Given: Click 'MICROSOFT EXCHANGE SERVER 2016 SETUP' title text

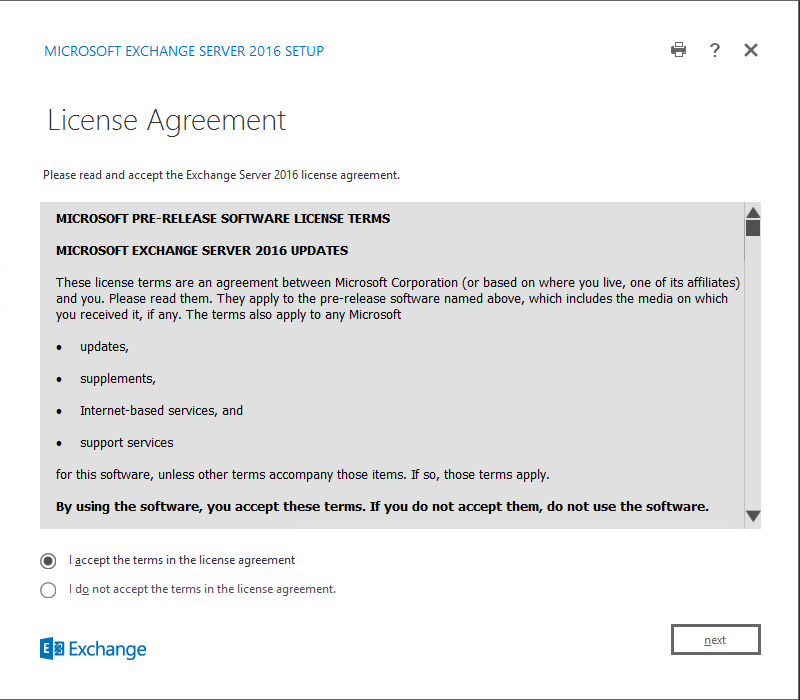Looking at the screenshot, I should click(x=184, y=51).
